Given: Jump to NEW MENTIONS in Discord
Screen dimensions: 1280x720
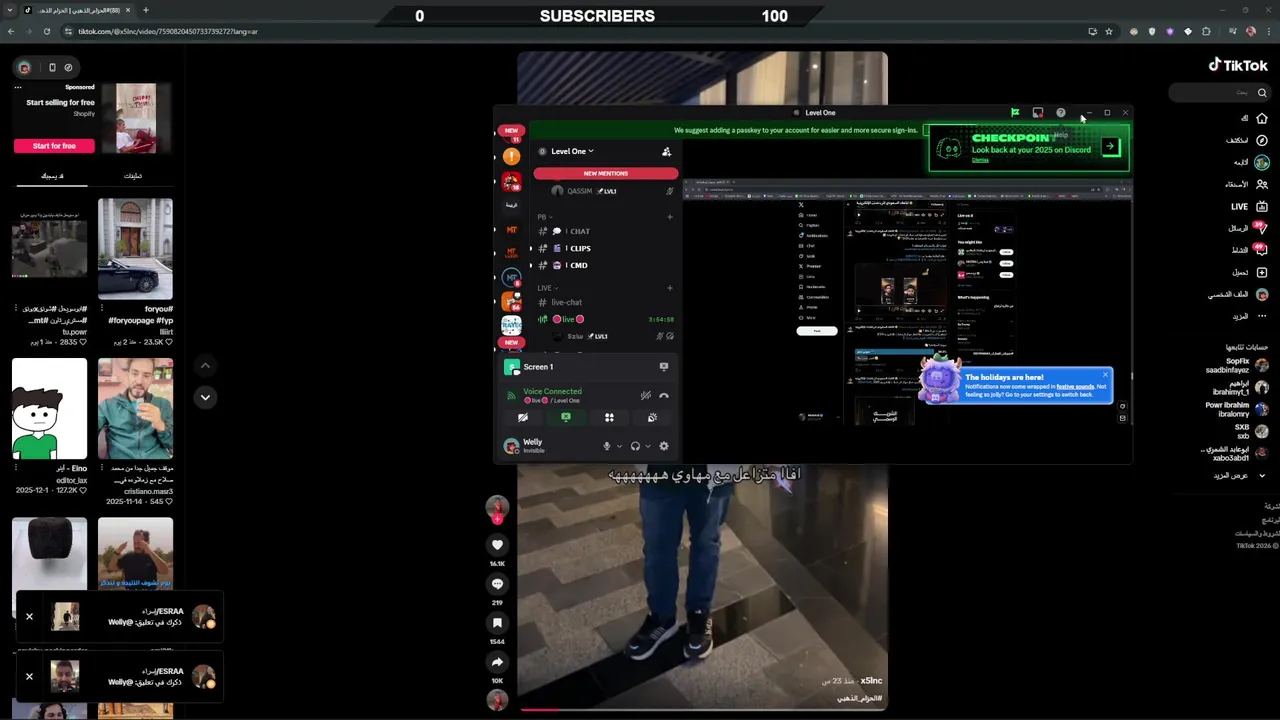Looking at the screenshot, I should pos(605,173).
